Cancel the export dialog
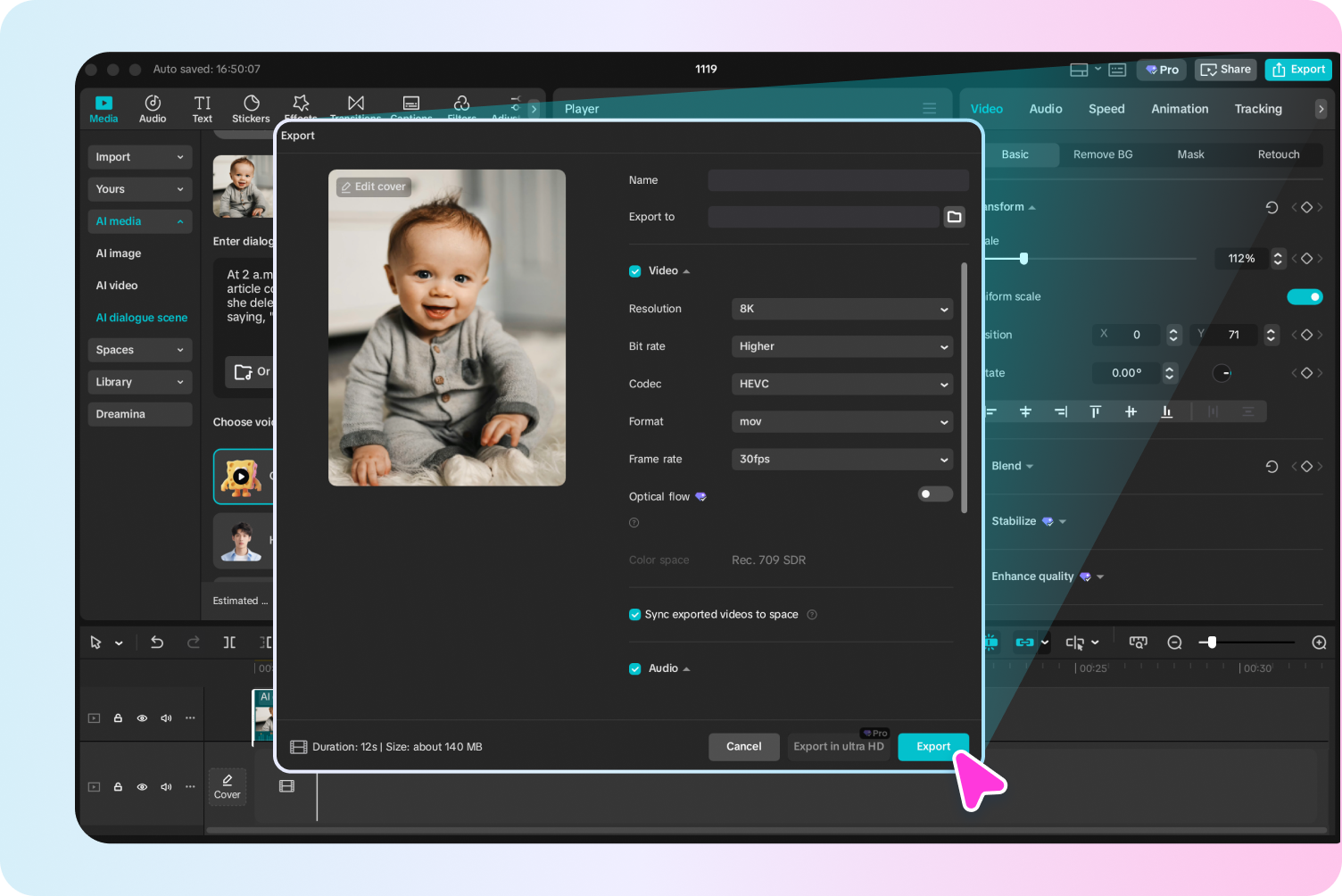This screenshot has height=896, width=1342. click(743, 746)
